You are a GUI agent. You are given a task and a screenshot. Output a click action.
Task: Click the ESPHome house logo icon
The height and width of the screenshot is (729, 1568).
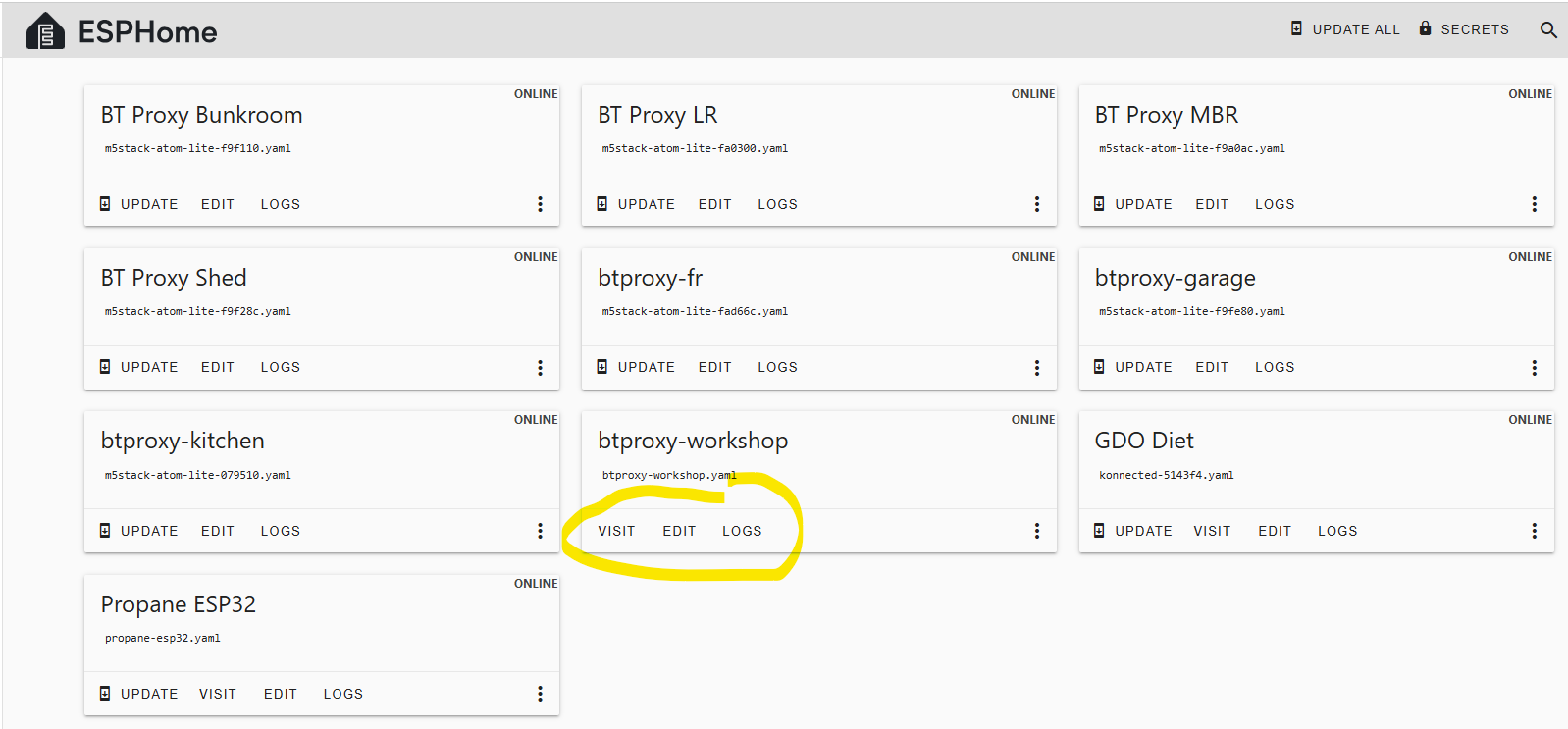(x=45, y=31)
